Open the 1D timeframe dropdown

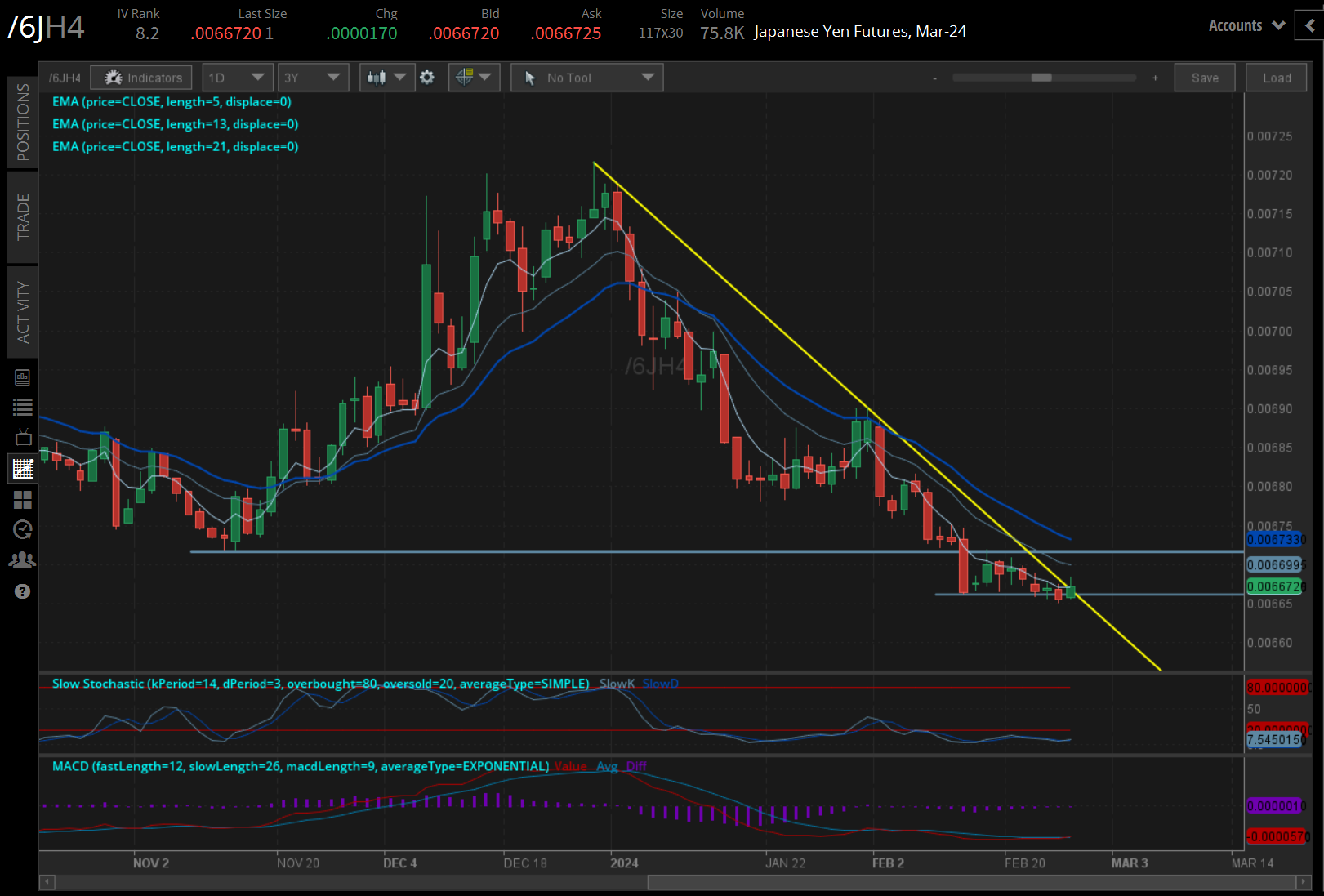coord(237,77)
